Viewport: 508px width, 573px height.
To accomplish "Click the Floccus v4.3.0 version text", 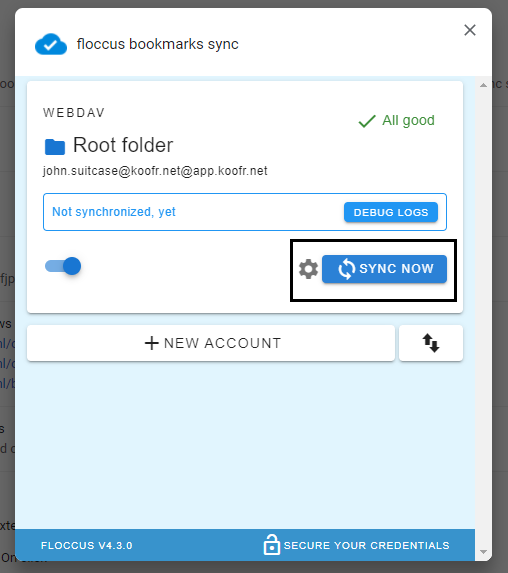I will coord(87,546).
